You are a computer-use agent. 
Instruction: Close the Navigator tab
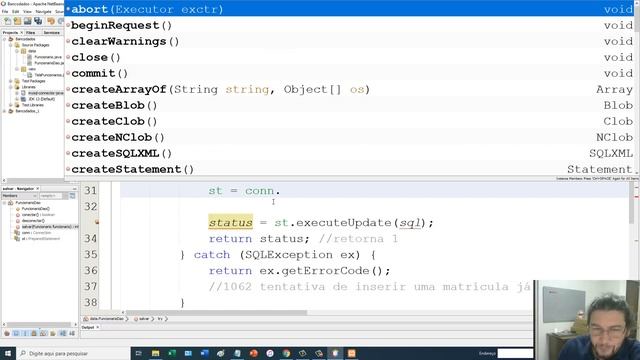pos(38,189)
